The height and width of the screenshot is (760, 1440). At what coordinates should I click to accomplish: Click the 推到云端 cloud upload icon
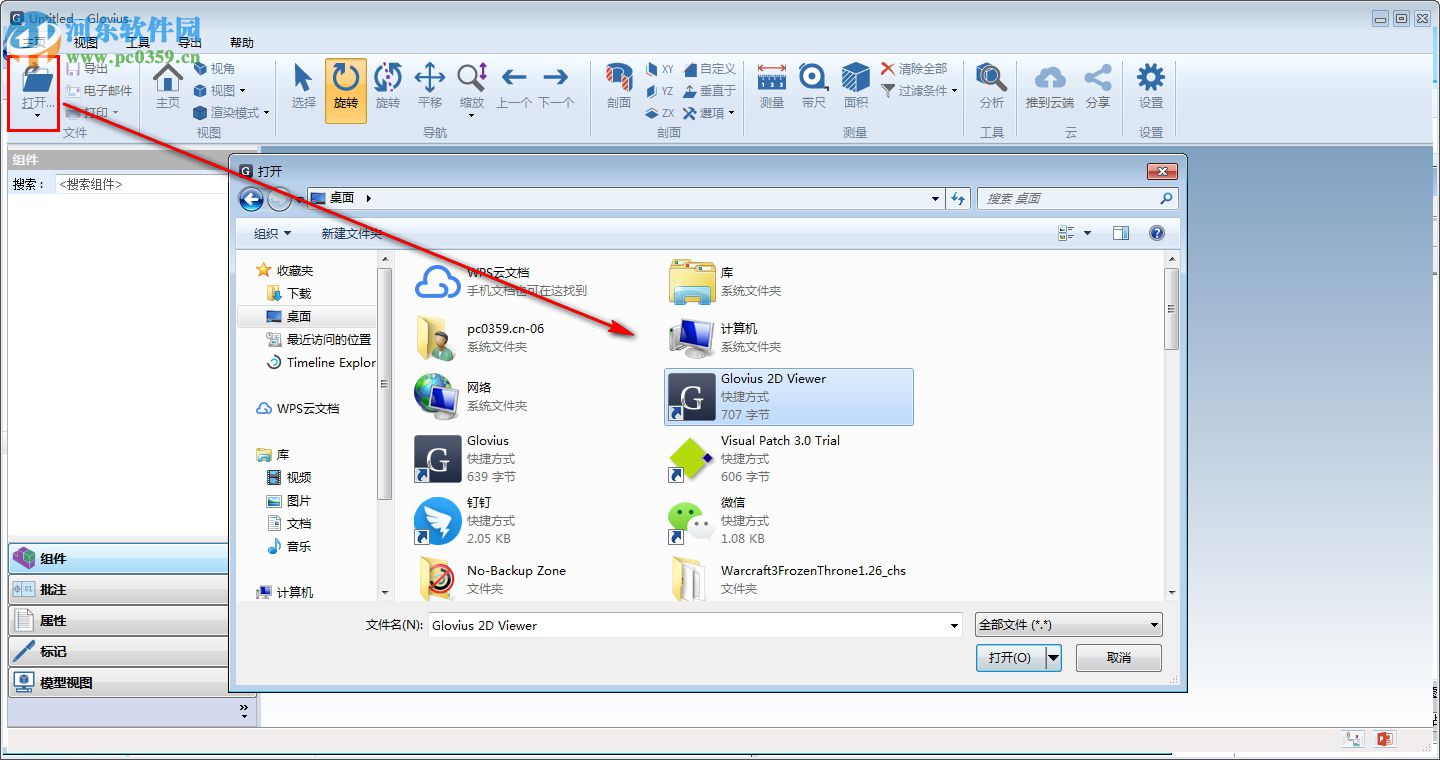point(1050,86)
